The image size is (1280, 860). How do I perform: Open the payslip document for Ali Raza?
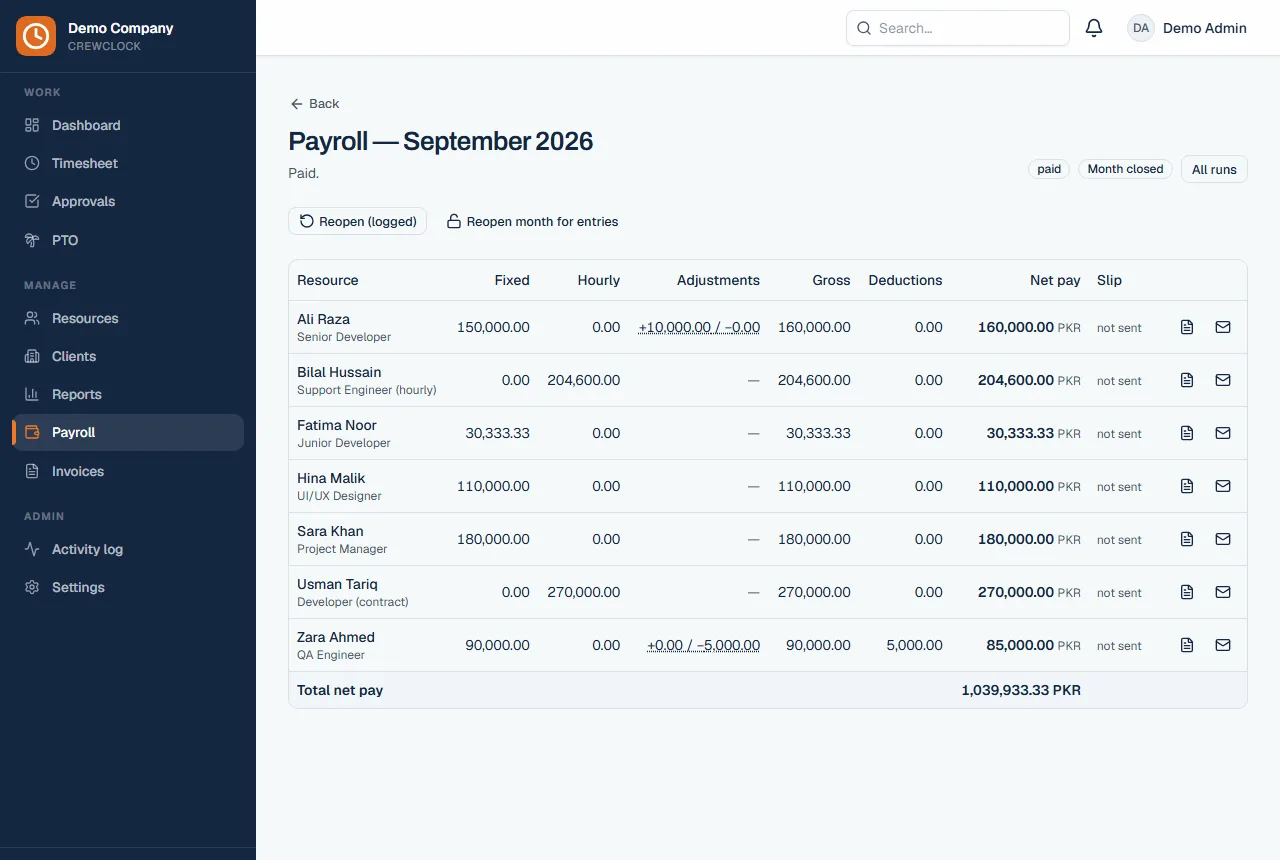[1187, 327]
